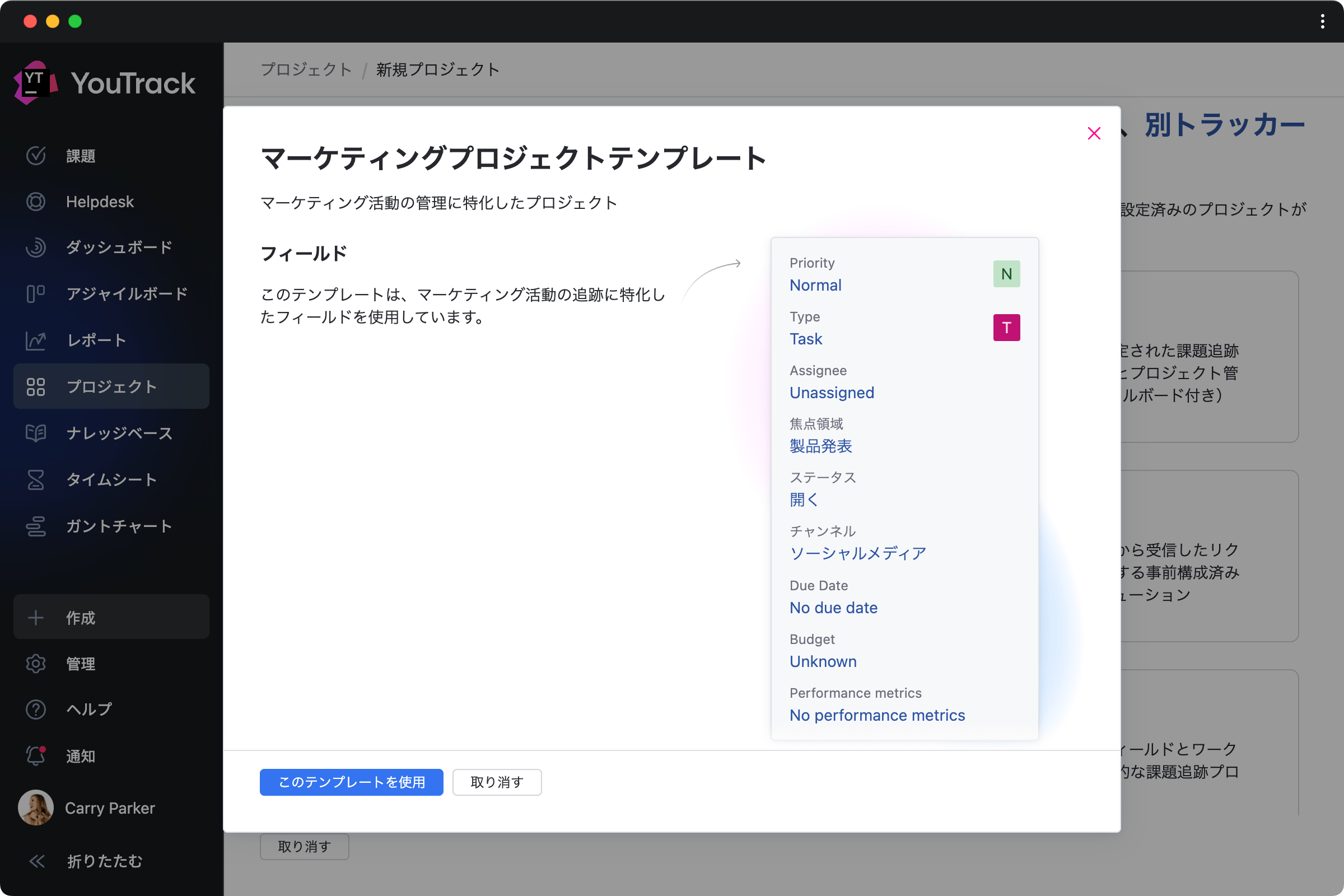This screenshot has height=896, width=1344.
Task: Open the Reports chart icon
Action: tap(35, 340)
